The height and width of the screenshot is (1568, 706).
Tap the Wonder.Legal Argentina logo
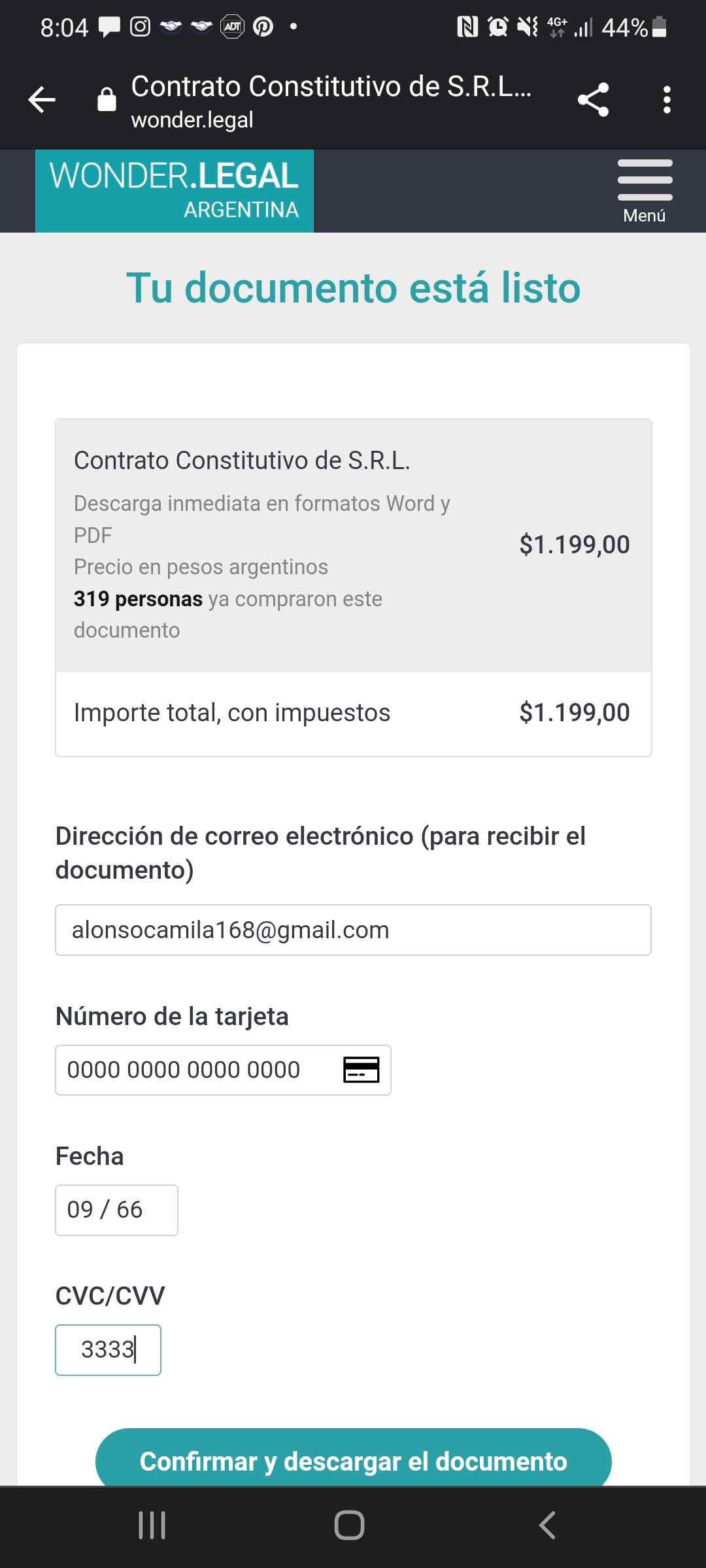[175, 191]
